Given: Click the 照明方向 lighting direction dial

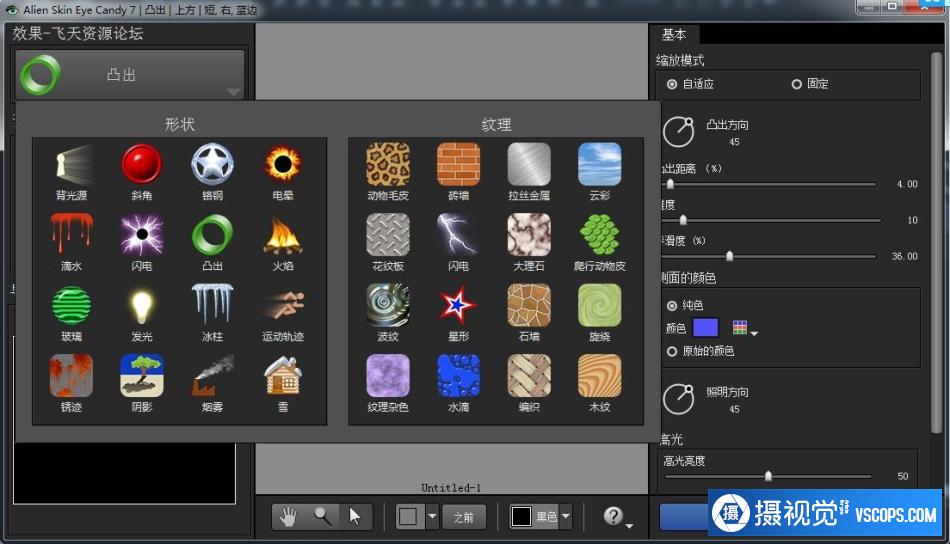Looking at the screenshot, I should point(679,399).
